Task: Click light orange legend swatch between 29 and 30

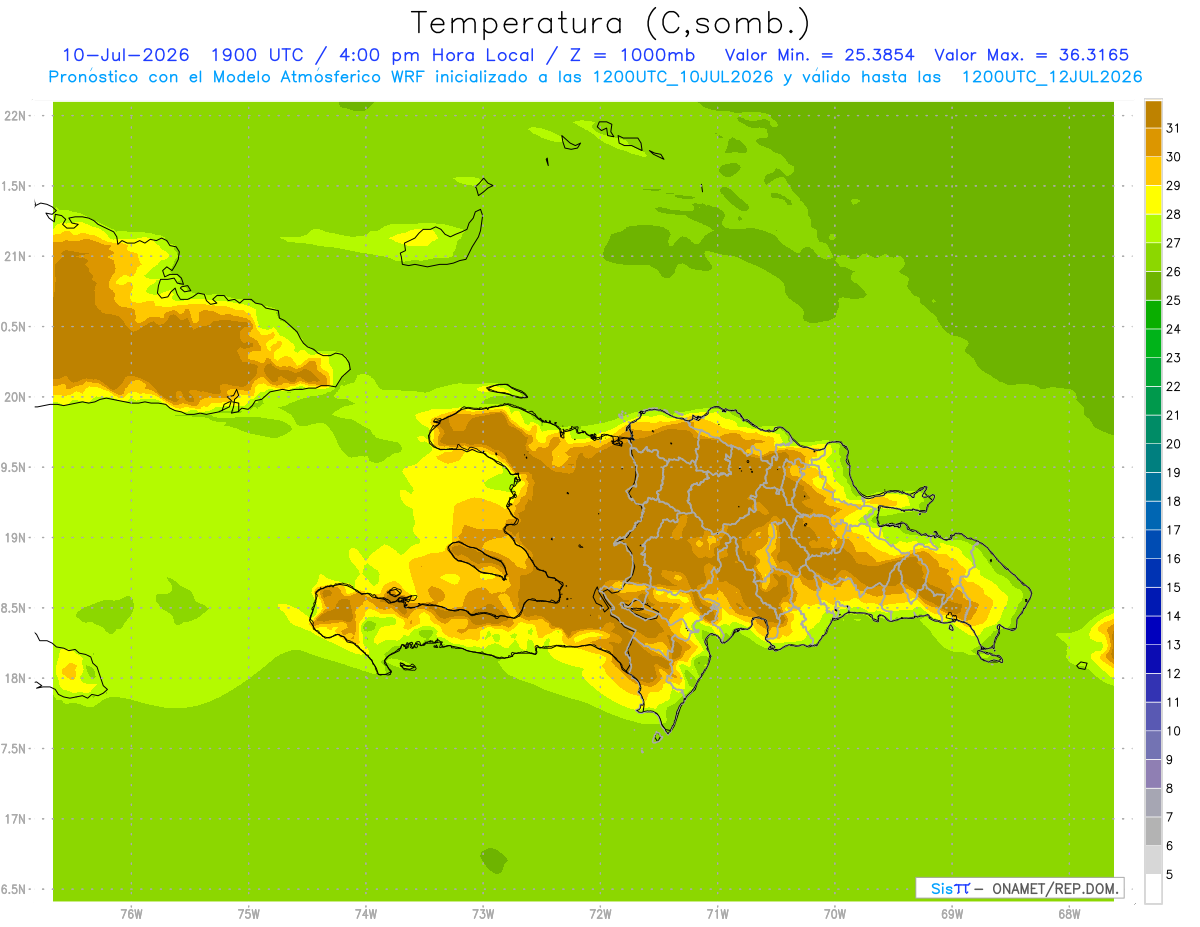Action: click(1153, 171)
